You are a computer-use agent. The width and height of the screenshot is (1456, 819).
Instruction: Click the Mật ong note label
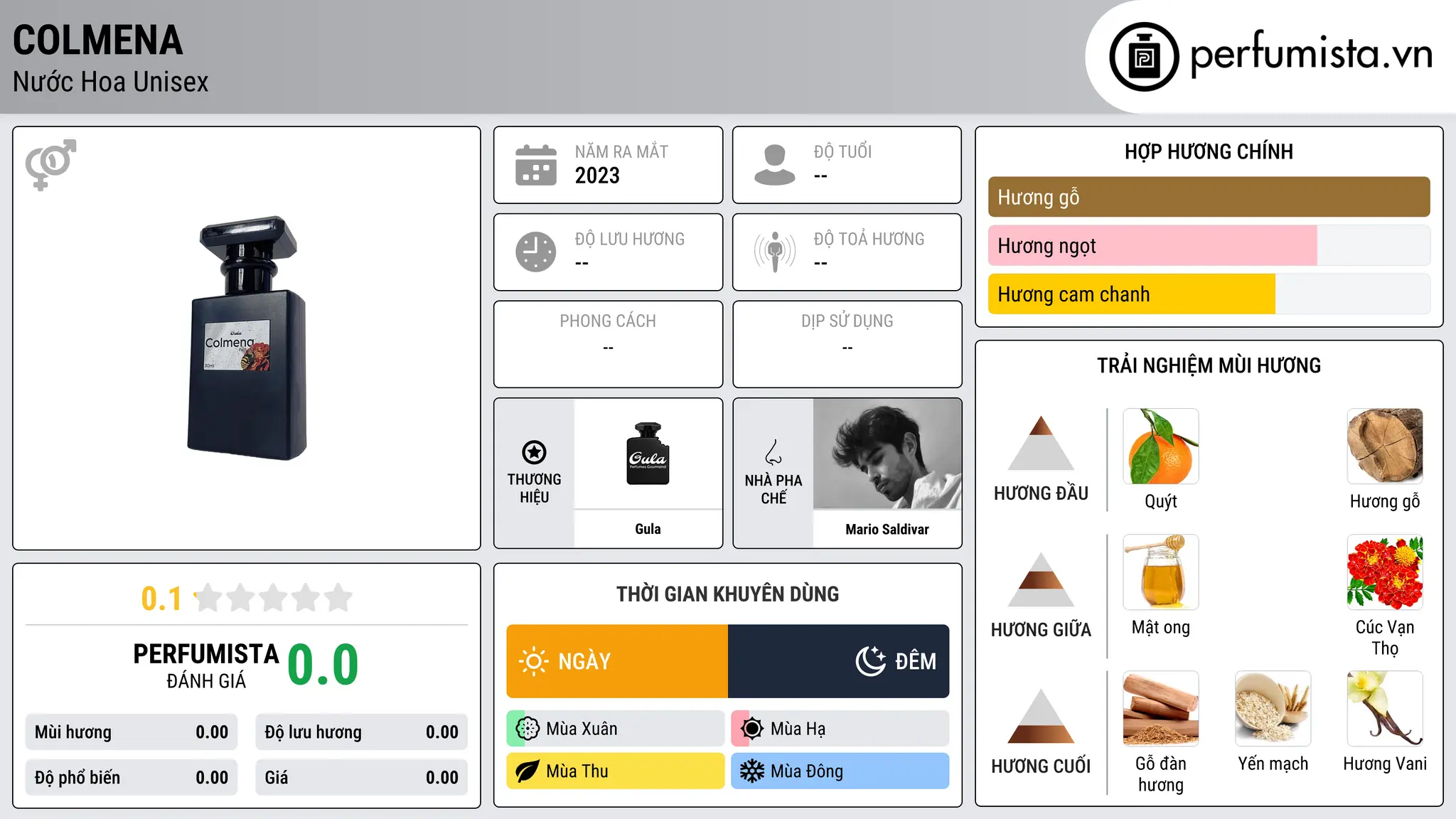point(1161,627)
